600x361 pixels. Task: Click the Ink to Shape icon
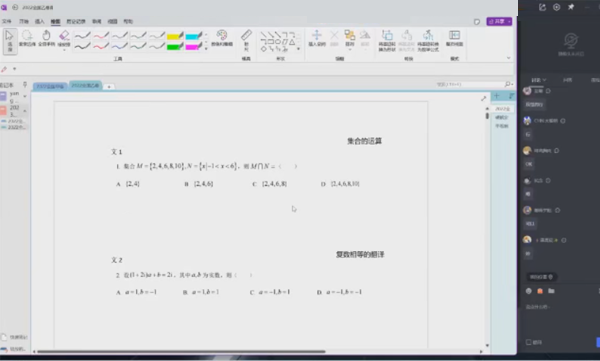[x=387, y=41]
